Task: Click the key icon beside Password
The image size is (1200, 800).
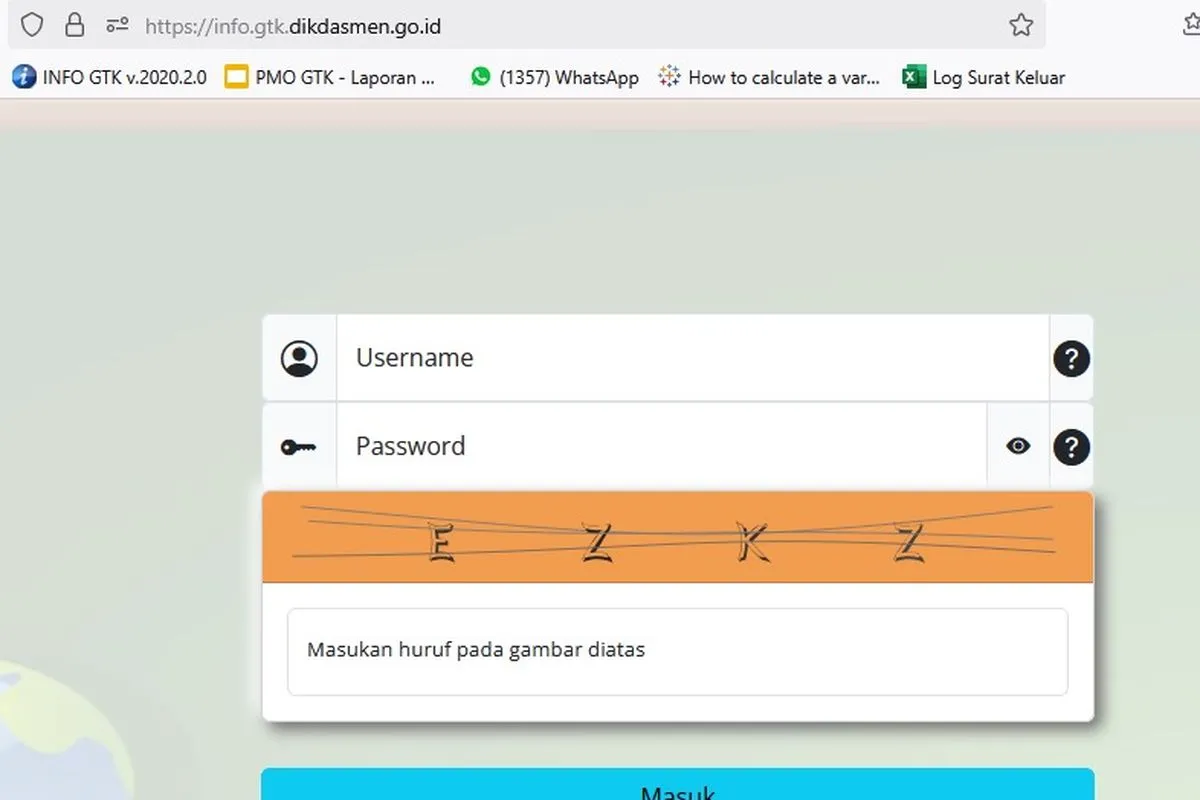Action: (x=298, y=446)
